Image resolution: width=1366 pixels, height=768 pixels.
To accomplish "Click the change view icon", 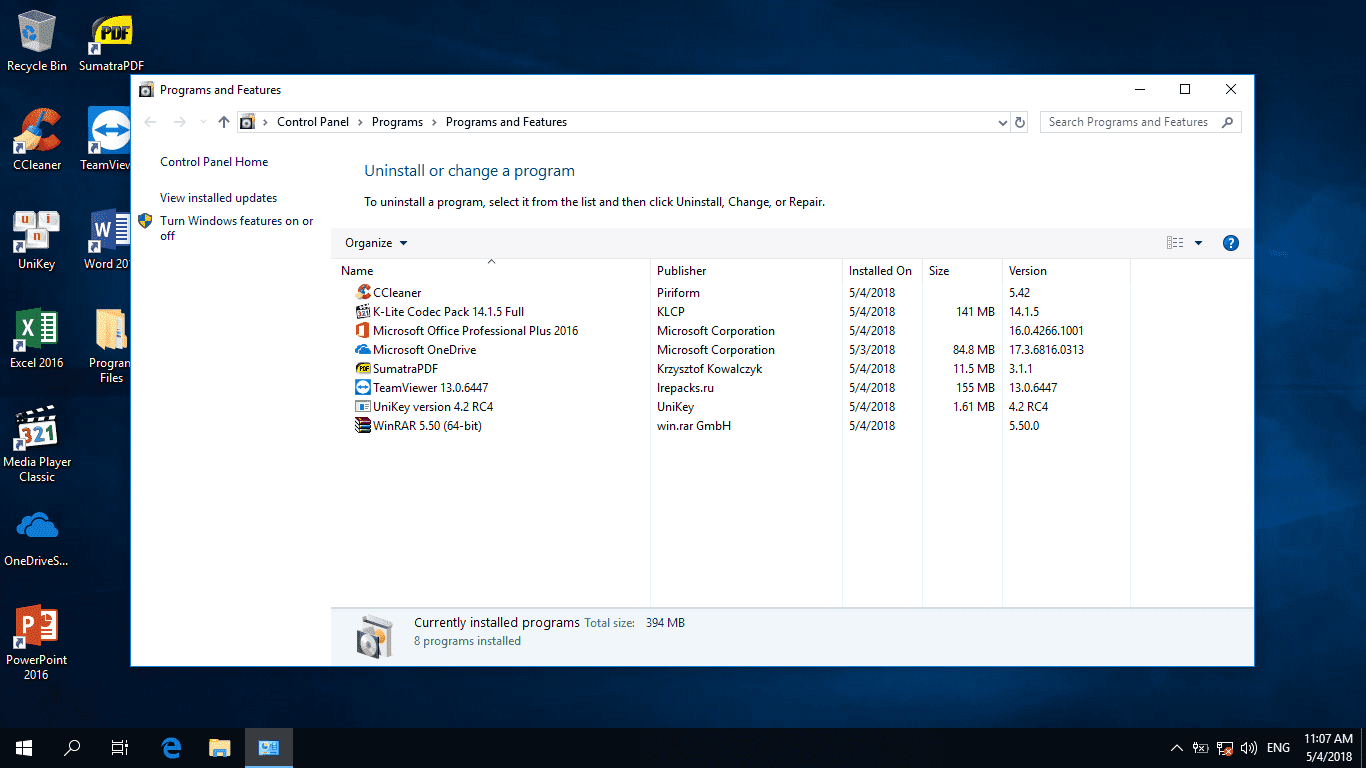I will tap(1175, 243).
